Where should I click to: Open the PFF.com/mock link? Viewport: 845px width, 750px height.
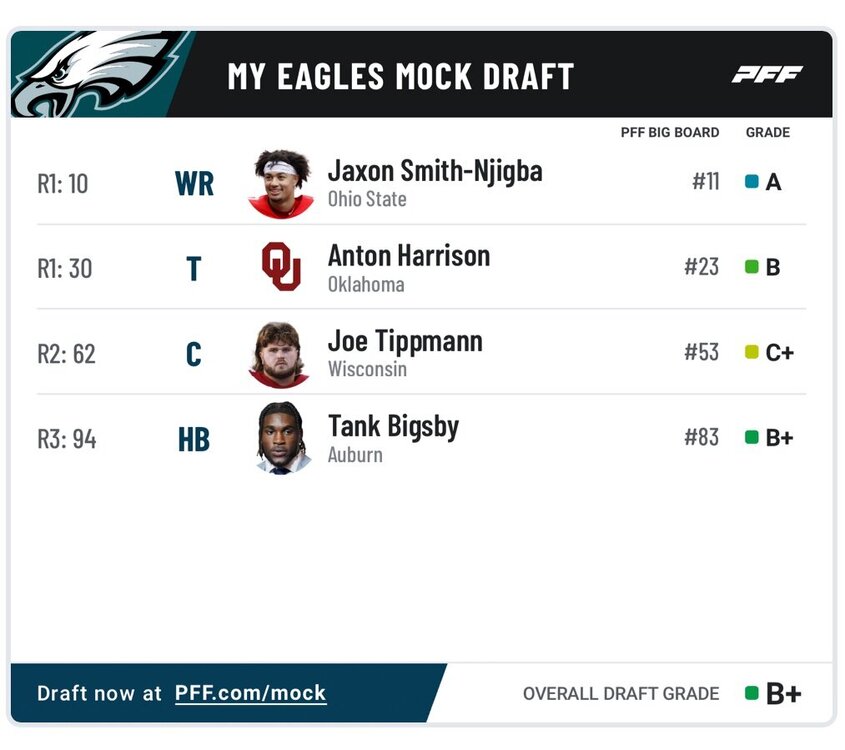[250, 693]
